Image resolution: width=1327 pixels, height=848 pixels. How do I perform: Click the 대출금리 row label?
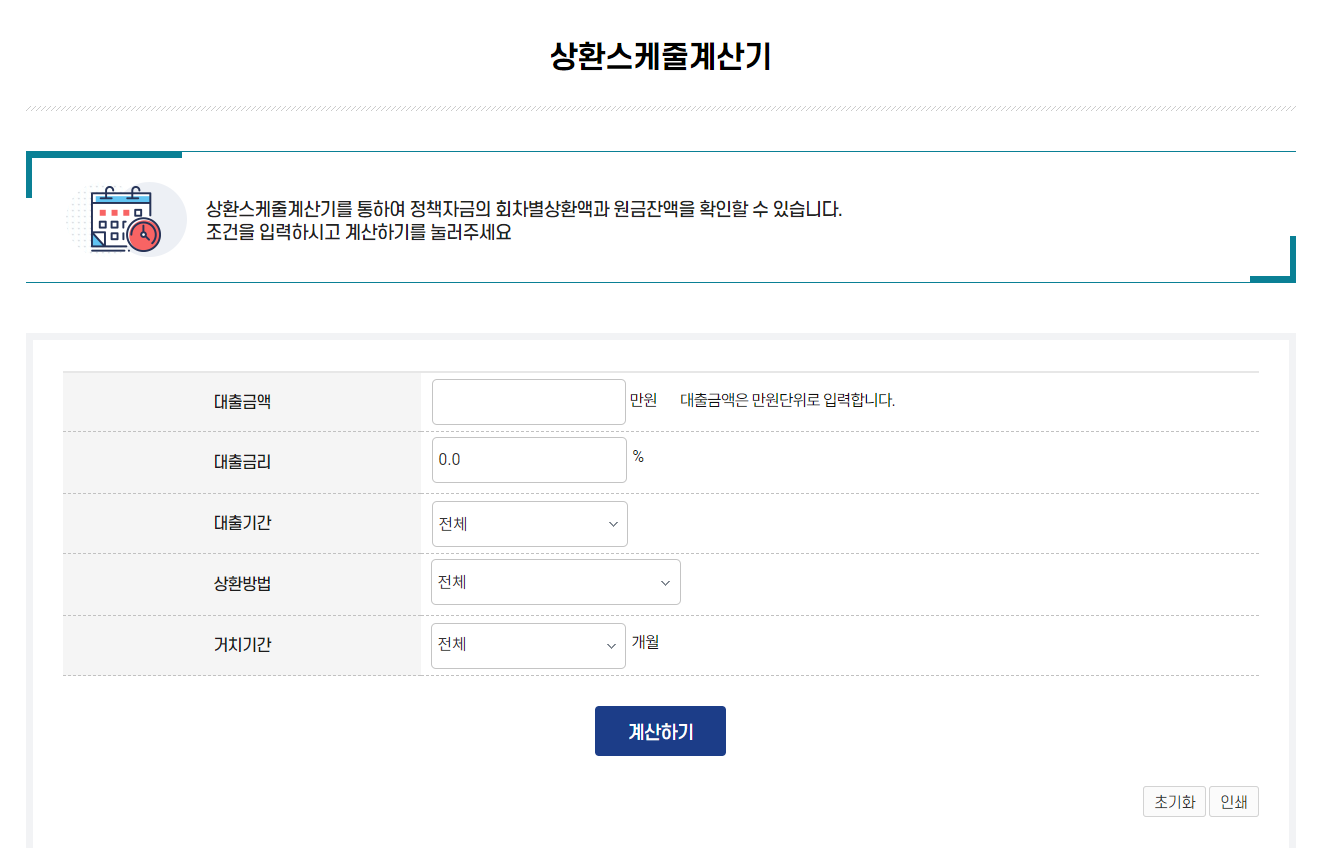pyautogui.click(x=243, y=459)
